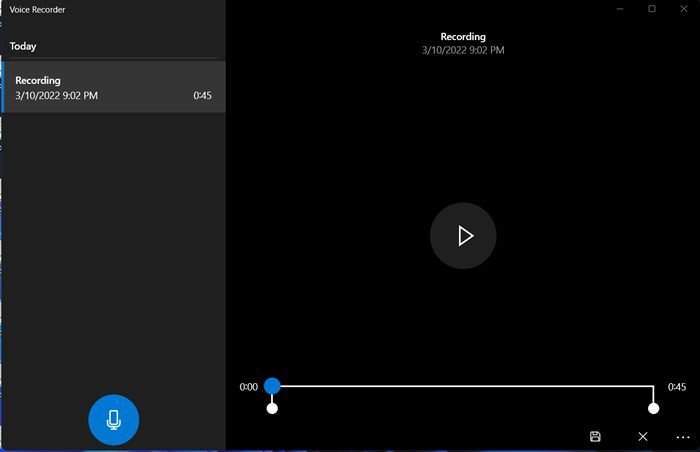Open the See more three-dots menu
The width and height of the screenshot is (700, 452).
click(683, 437)
